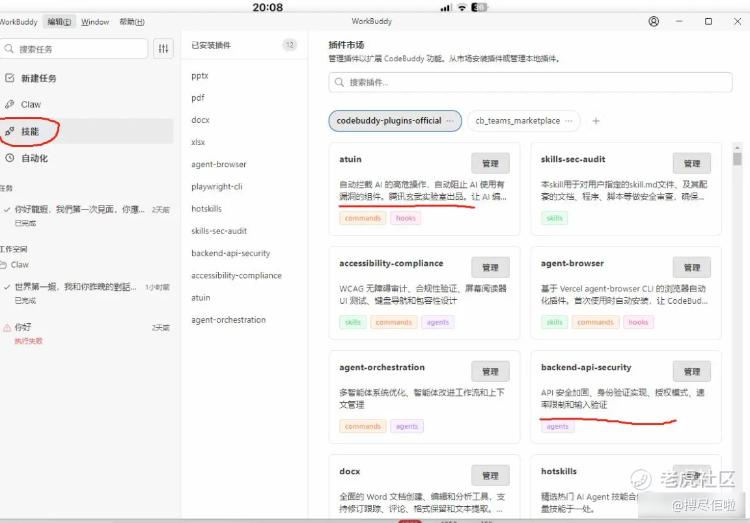Open the 编辑 menu
This screenshot has height=523, width=750.
[x=59, y=22]
